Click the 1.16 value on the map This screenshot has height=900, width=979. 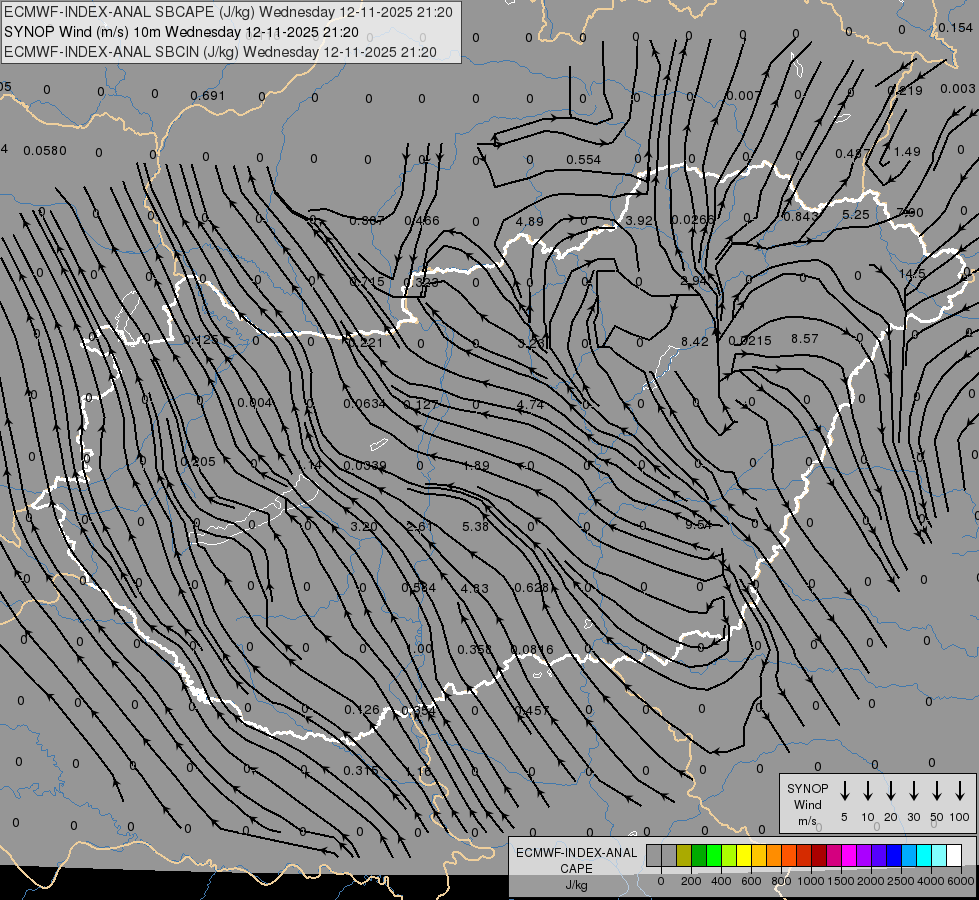tap(418, 771)
